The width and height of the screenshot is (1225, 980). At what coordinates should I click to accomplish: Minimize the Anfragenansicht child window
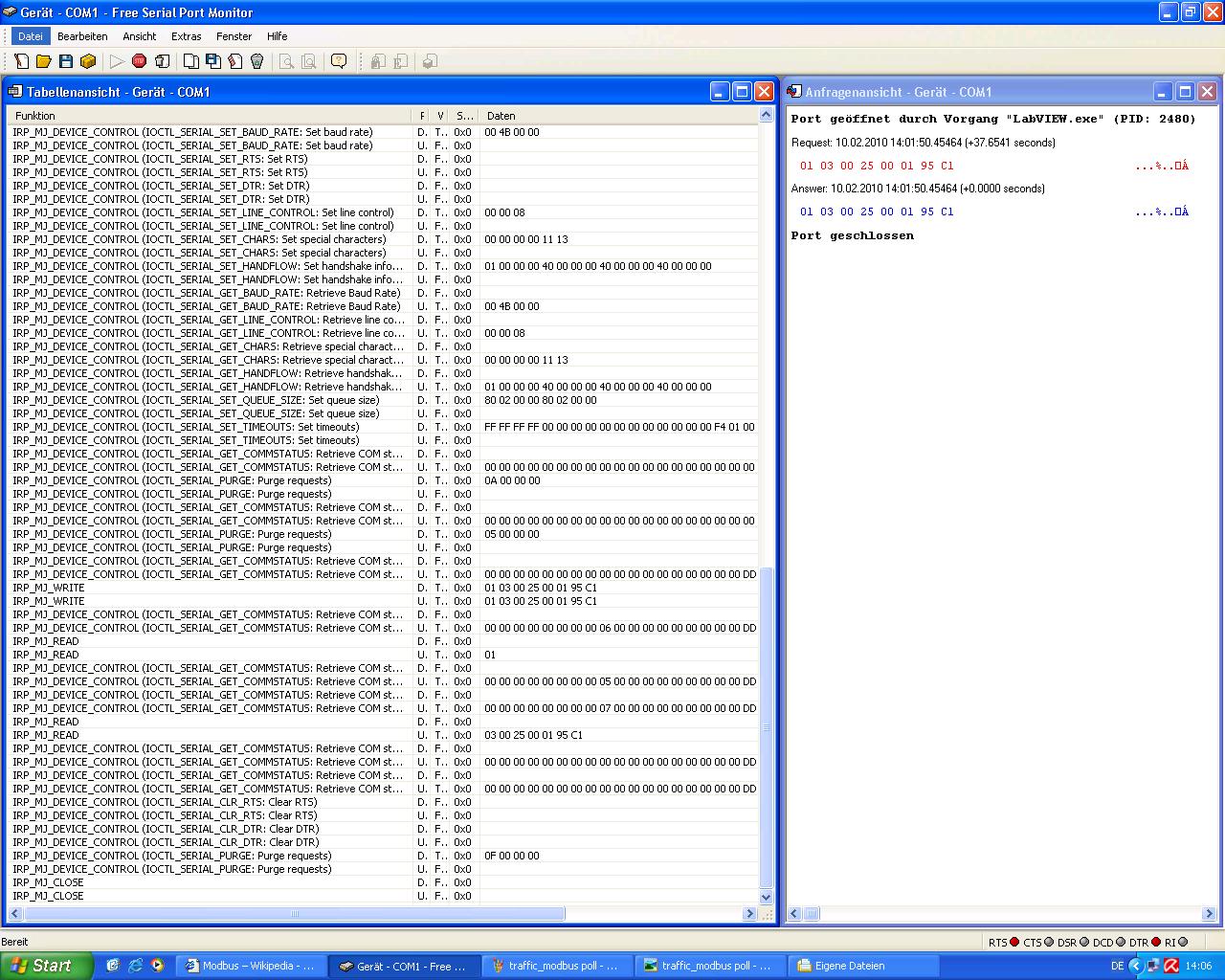(1163, 92)
